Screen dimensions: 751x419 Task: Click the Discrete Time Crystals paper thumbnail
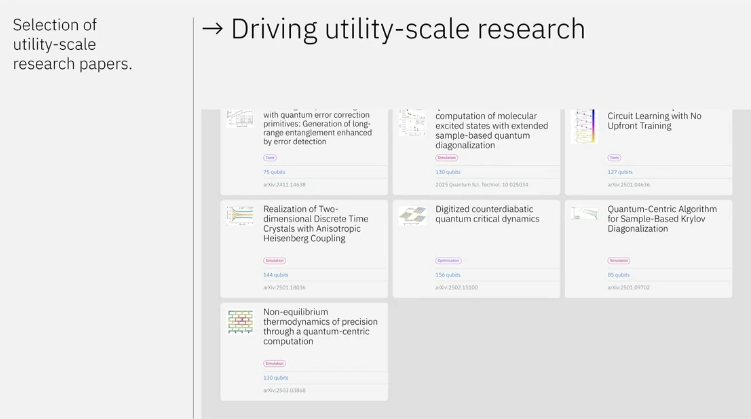239,216
